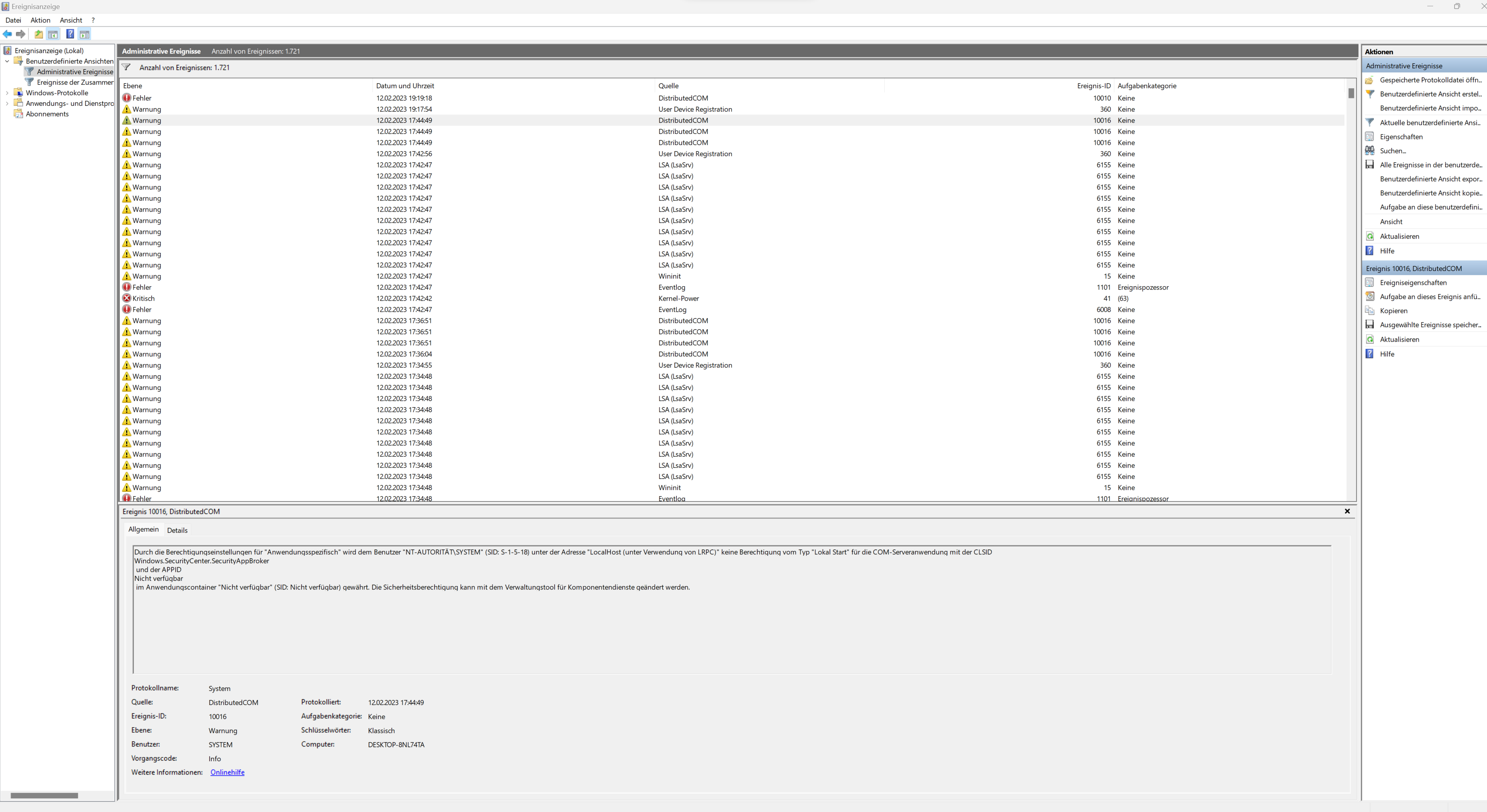Select Ereignisse der Zusammenfassung view in tree

click(75, 82)
